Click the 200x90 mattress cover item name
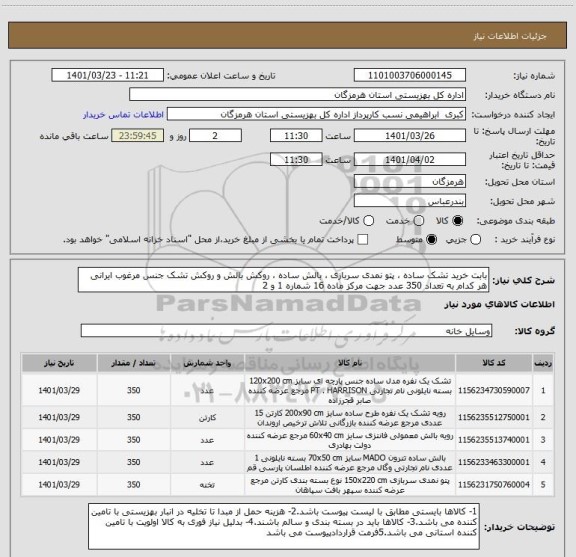Image resolution: width=576 pixels, height=557 pixels. coord(350,418)
